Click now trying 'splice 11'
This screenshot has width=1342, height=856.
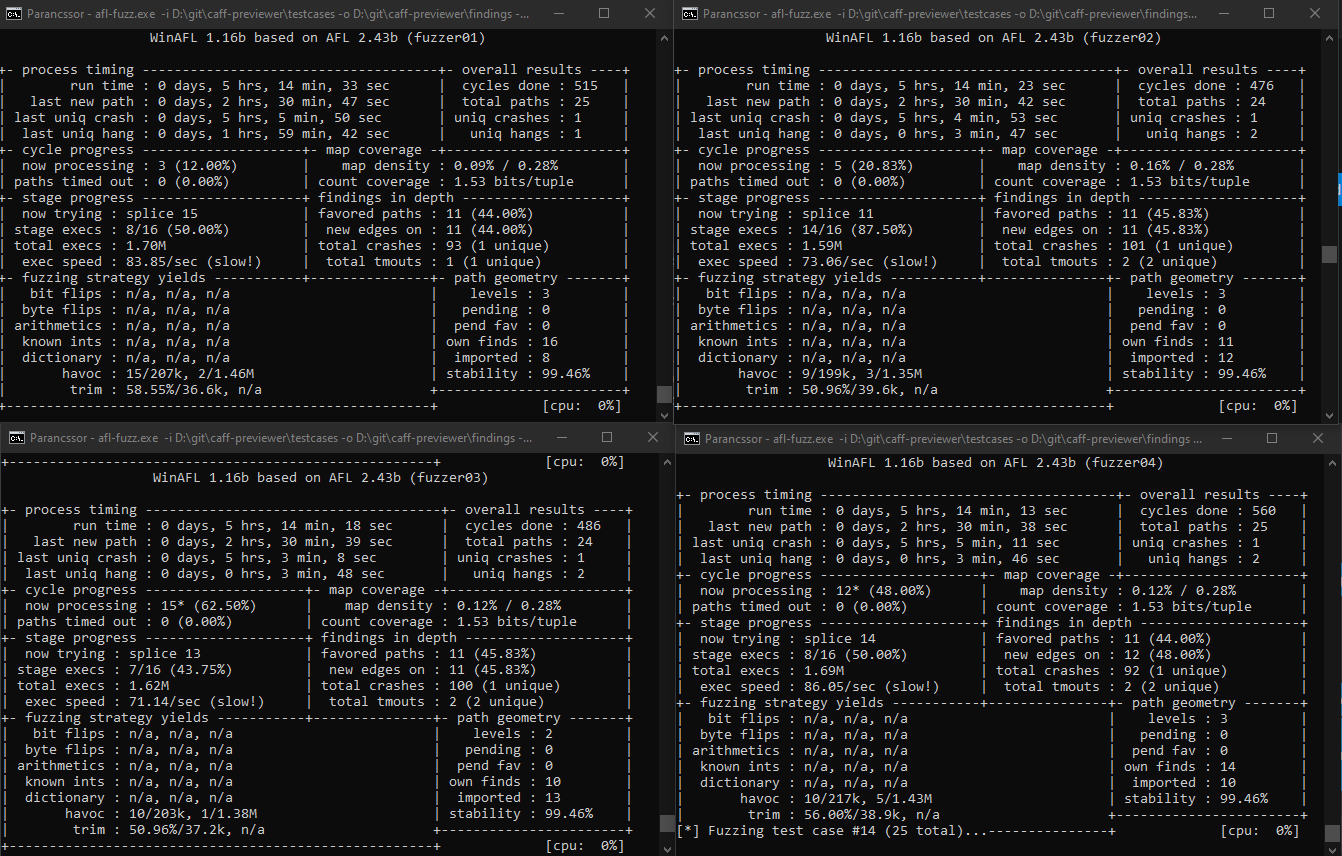(837, 214)
